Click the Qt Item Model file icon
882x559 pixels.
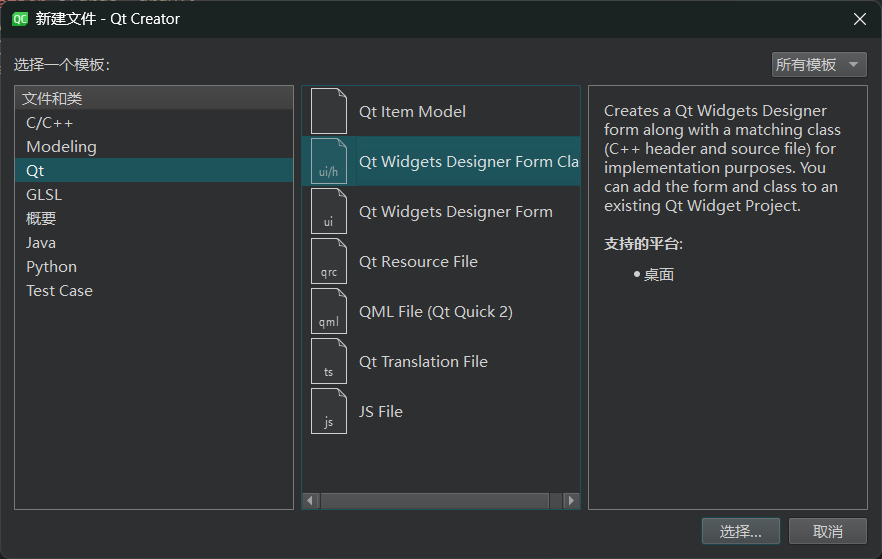pos(328,111)
